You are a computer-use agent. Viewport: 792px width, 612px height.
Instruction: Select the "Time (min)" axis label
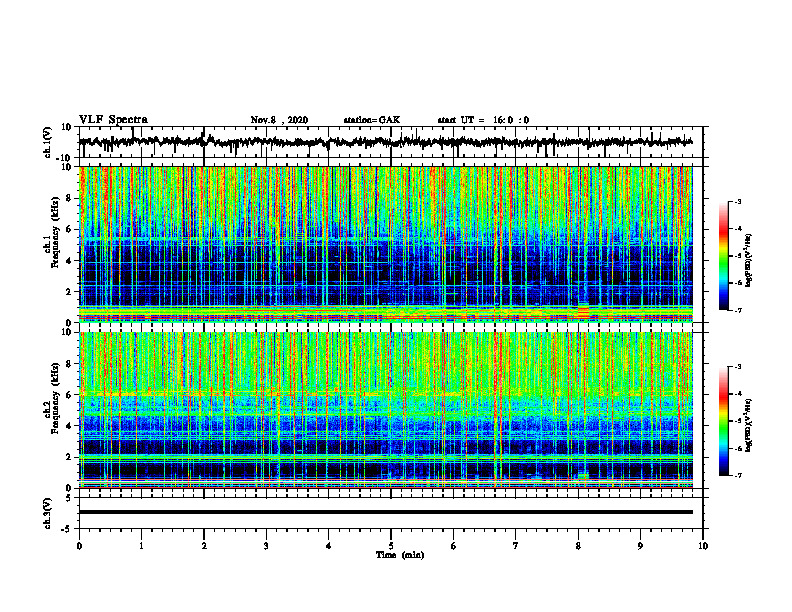[x=400, y=555]
